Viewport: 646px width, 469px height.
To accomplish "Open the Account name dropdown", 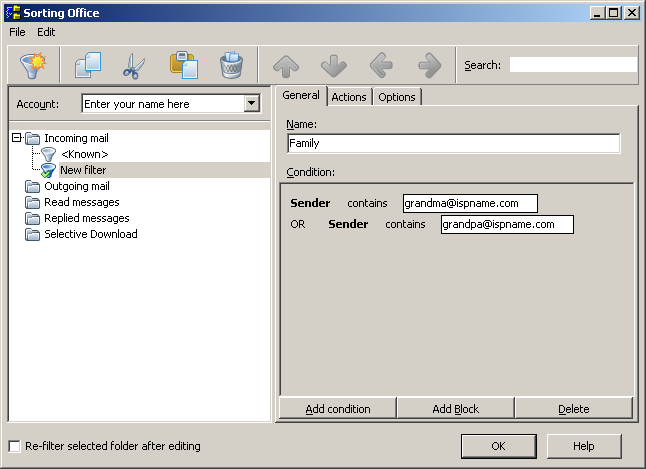I will point(251,104).
